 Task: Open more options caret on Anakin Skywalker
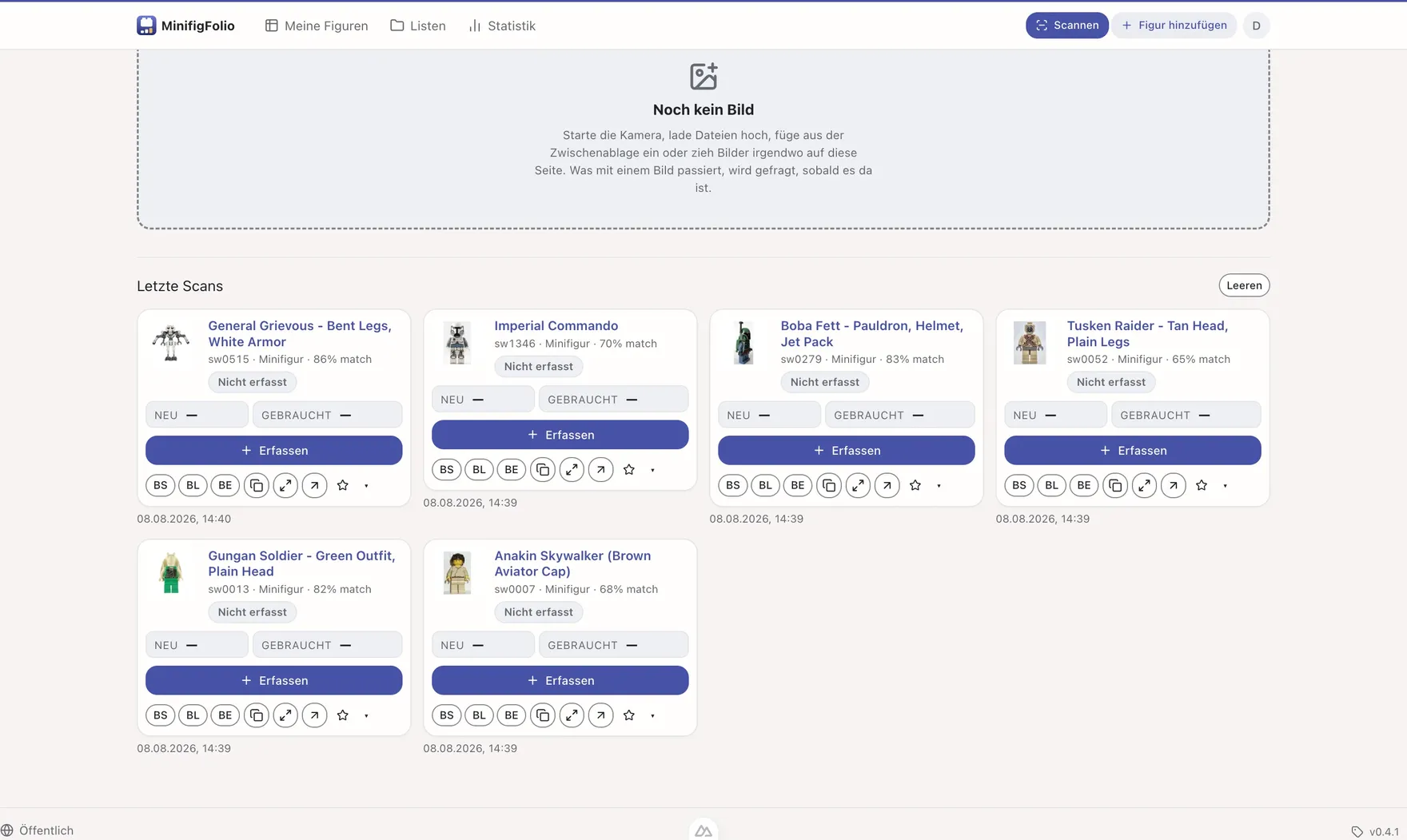coord(653,716)
